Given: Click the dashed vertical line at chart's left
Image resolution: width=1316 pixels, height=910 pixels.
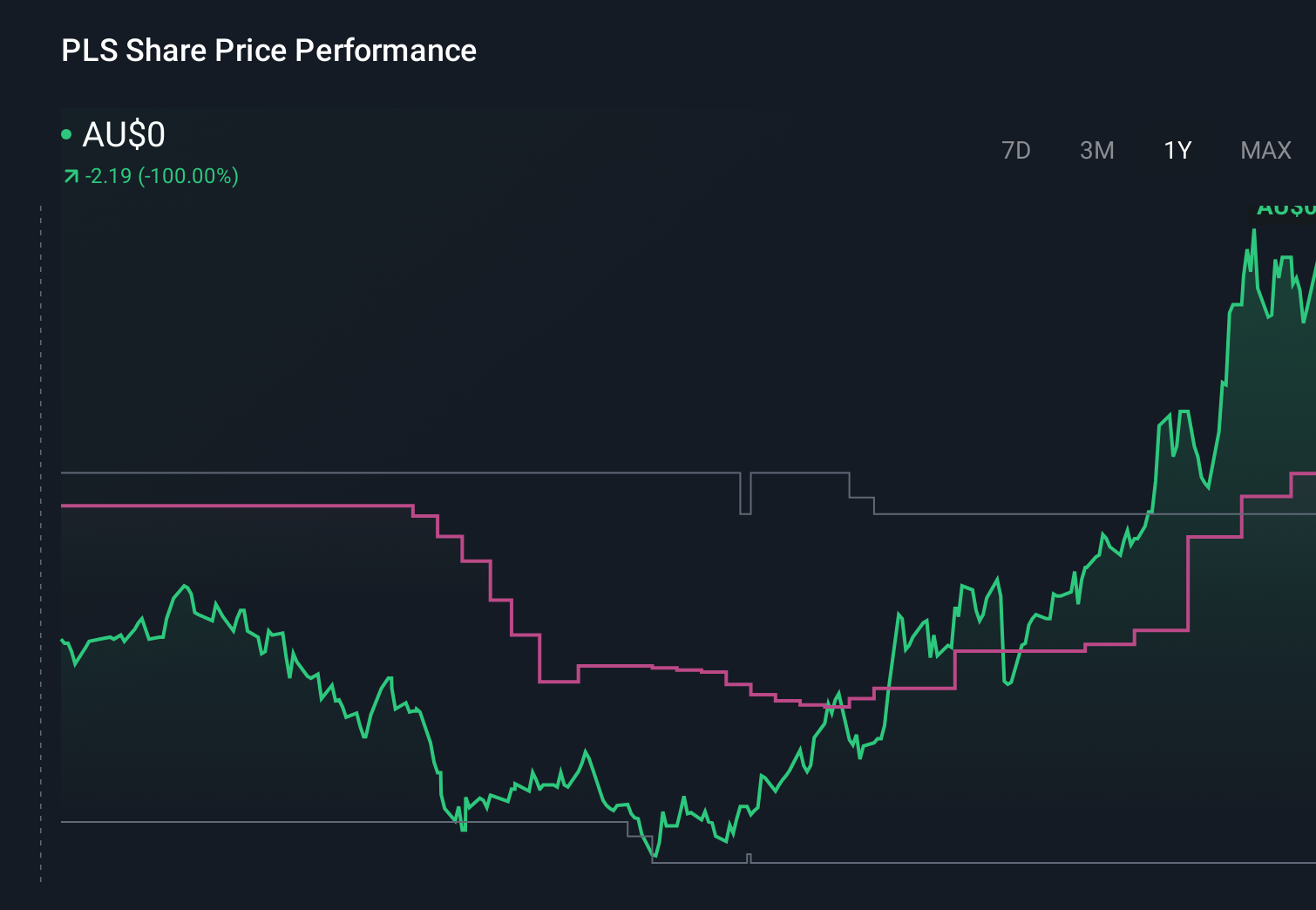Looking at the screenshot, I should 41,540.
